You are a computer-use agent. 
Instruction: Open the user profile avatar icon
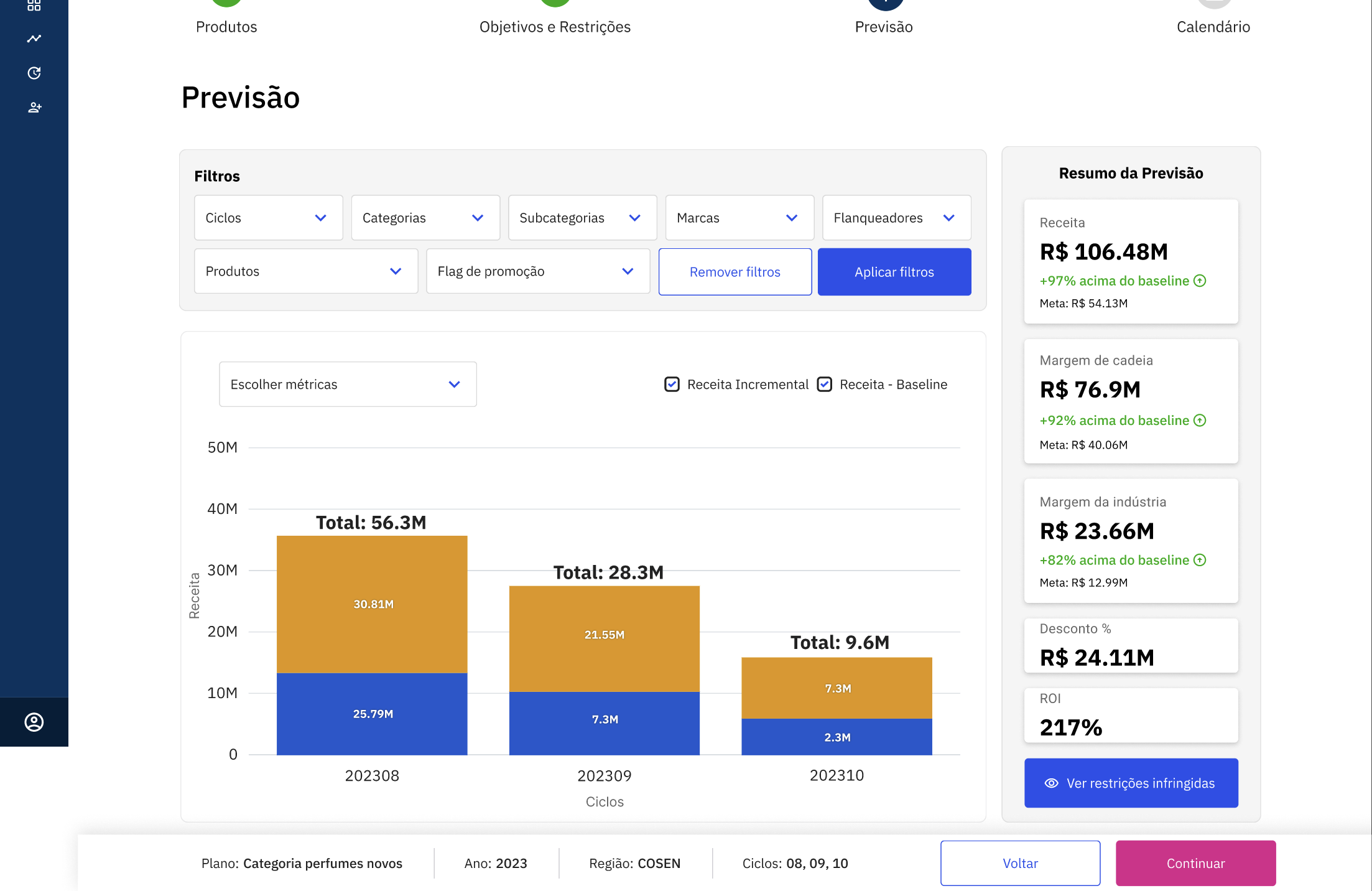34,722
